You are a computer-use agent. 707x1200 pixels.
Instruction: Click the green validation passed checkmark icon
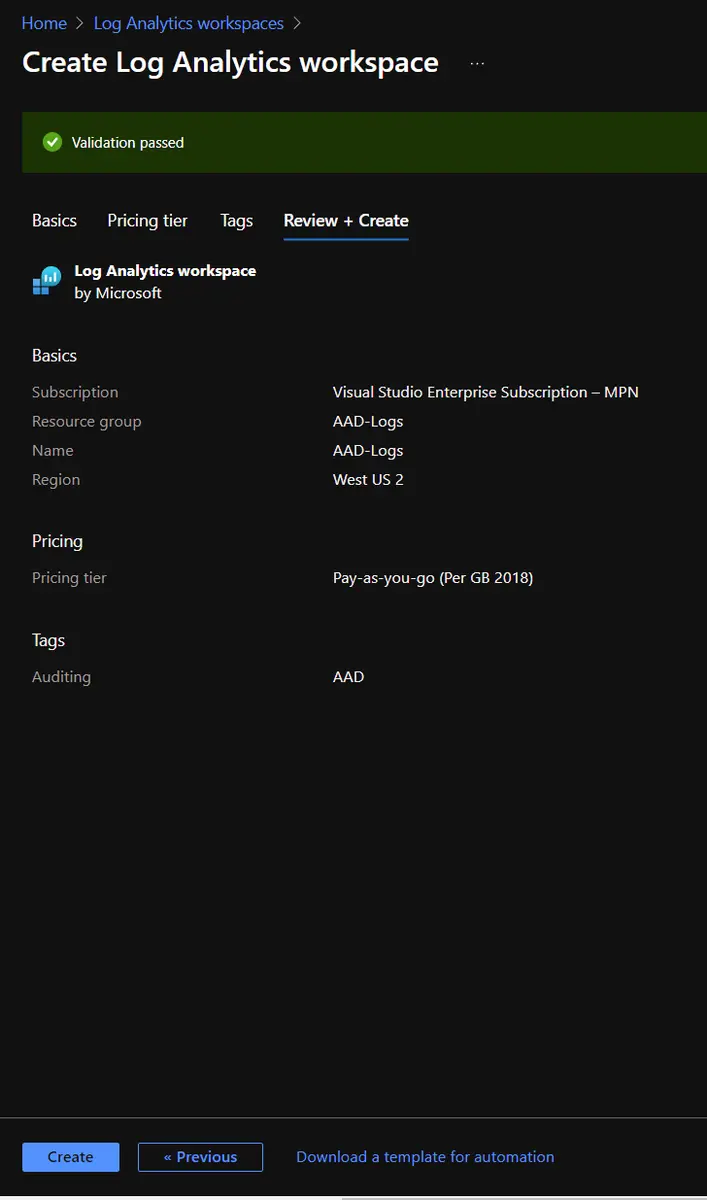point(52,143)
